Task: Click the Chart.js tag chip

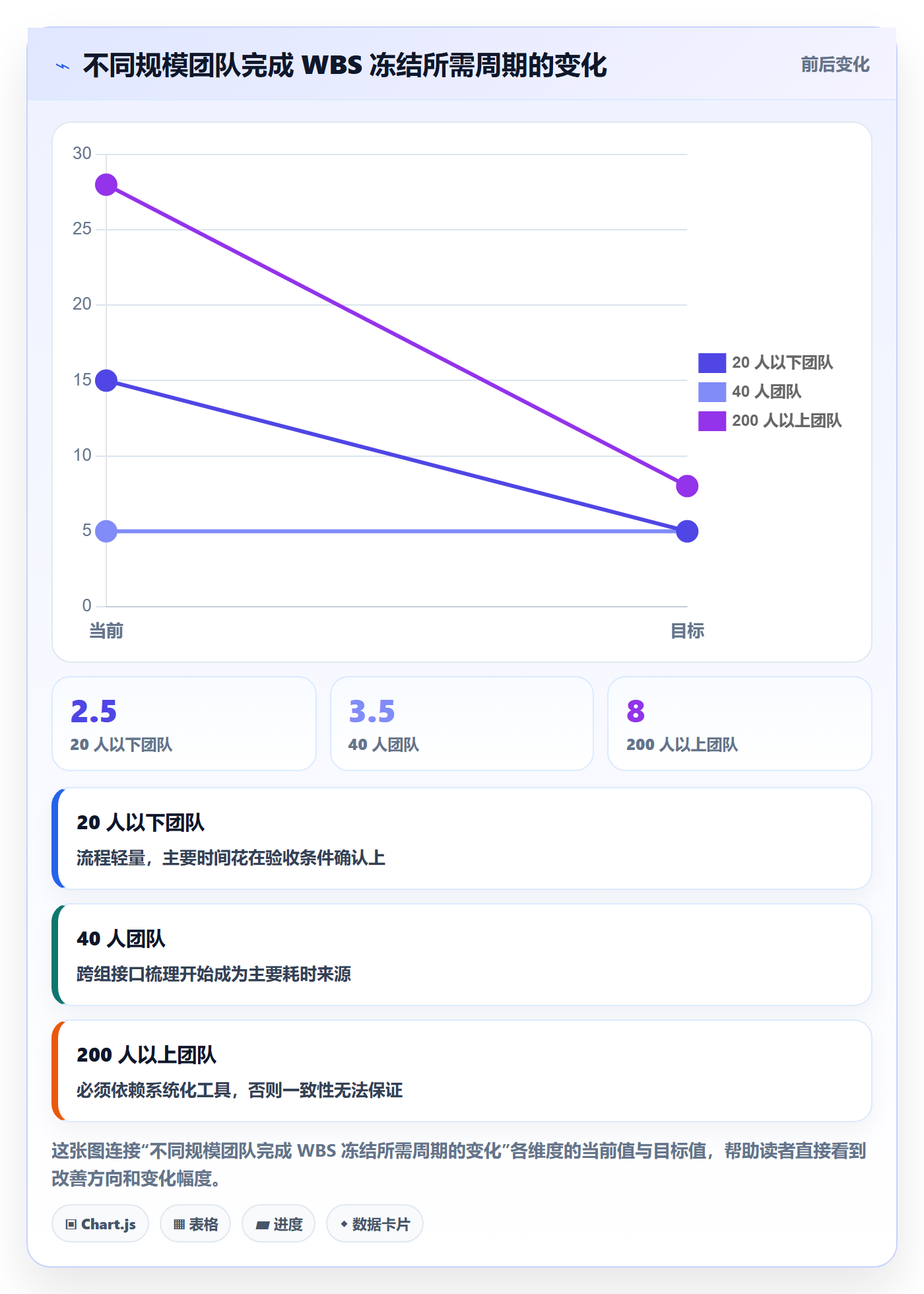Action: tap(100, 1224)
